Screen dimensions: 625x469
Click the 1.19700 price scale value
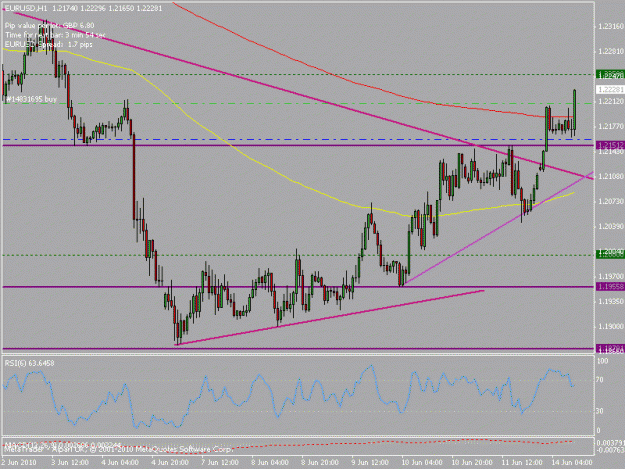pyautogui.click(x=611, y=276)
